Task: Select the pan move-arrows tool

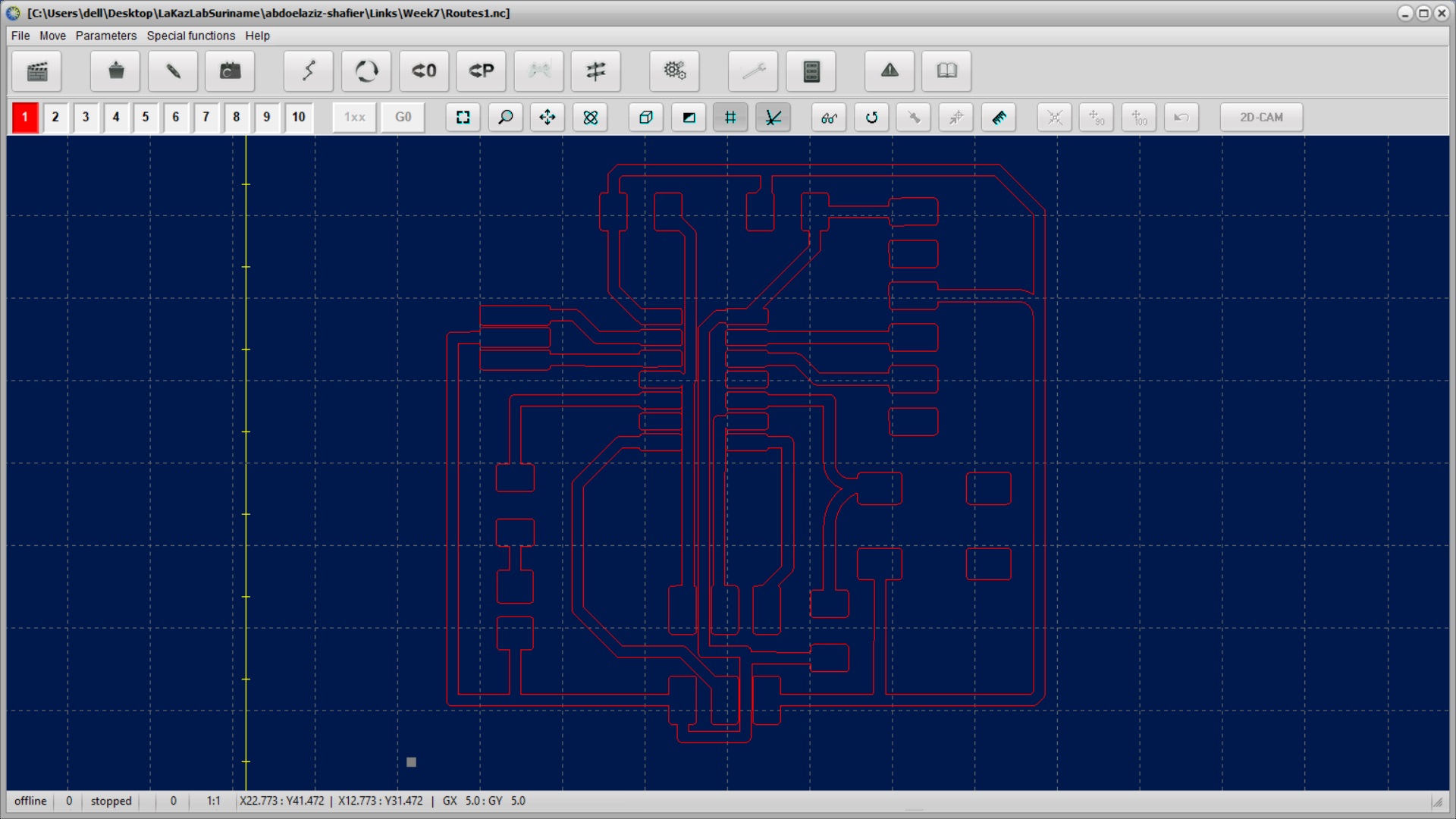Action: tap(548, 118)
